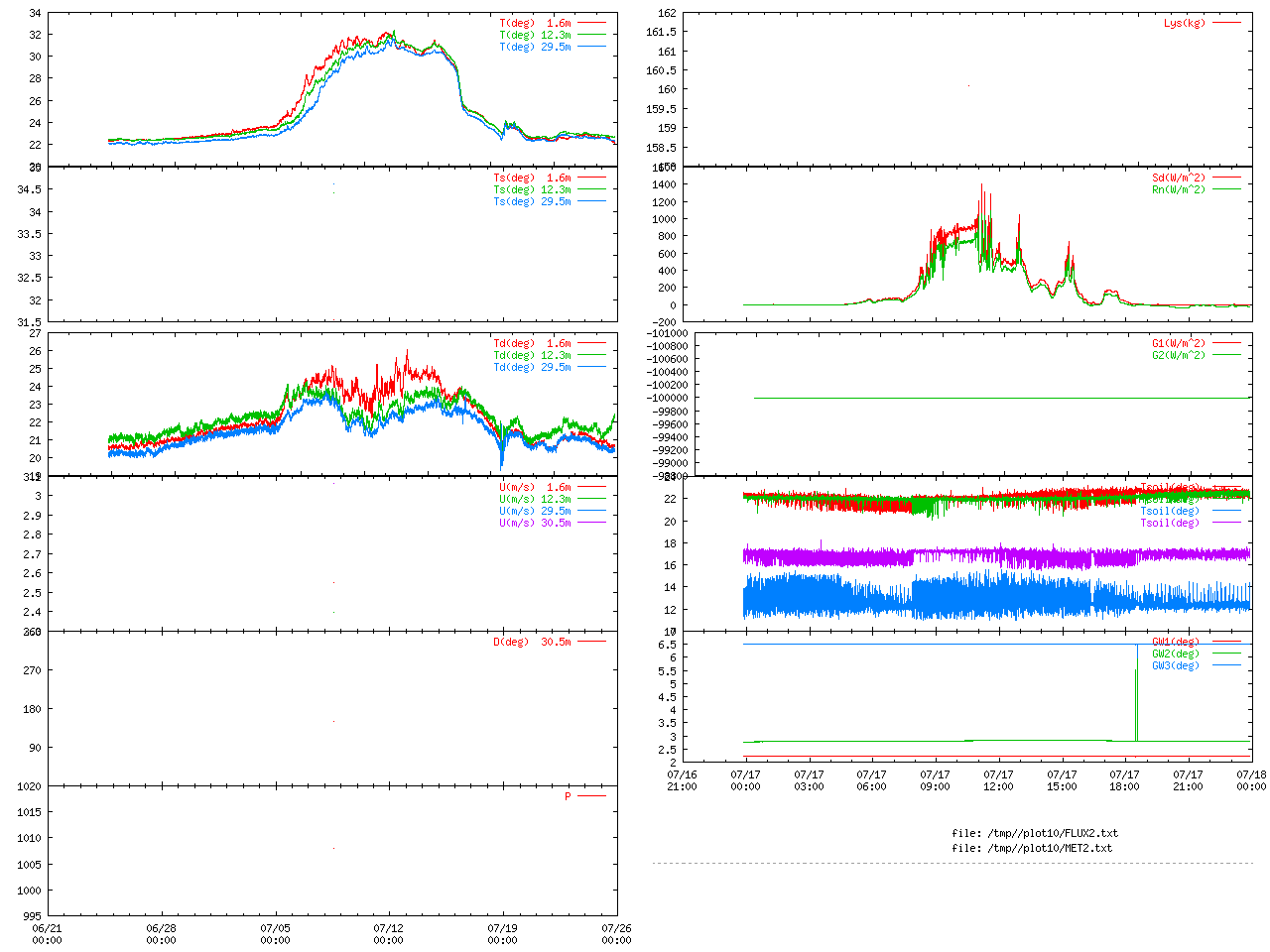Click the Lys(kg) legend label
The height and width of the screenshot is (952, 1270).
(1184, 23)
